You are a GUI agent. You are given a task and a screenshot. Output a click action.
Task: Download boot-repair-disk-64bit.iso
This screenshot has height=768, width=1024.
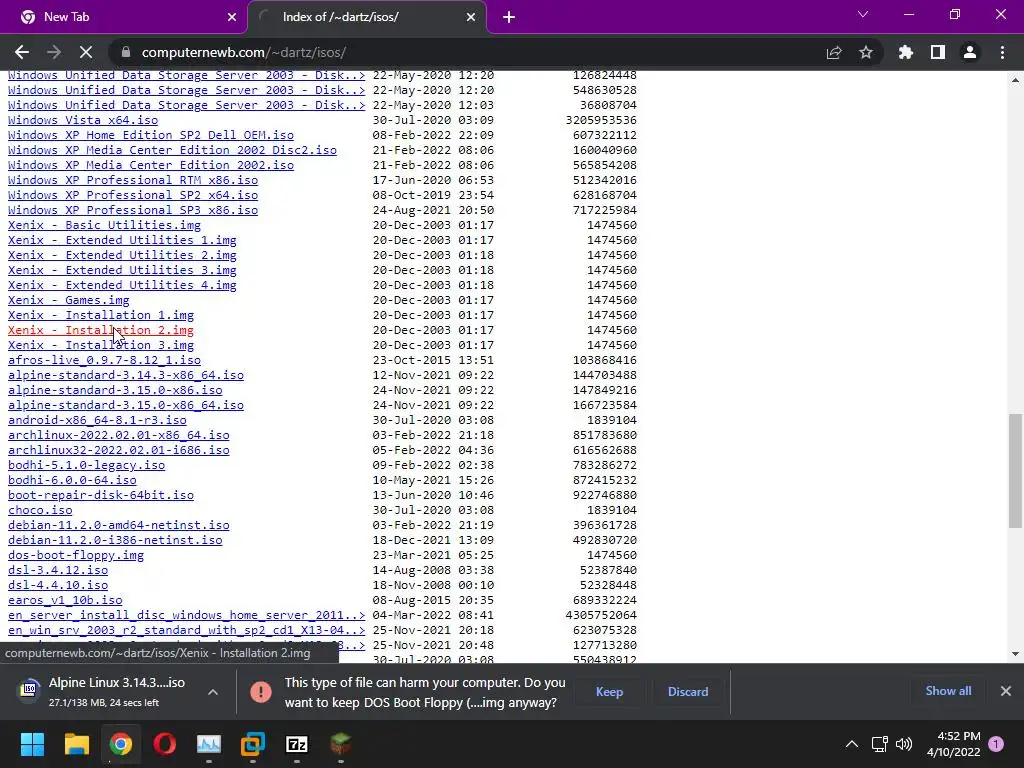(101, 496)
